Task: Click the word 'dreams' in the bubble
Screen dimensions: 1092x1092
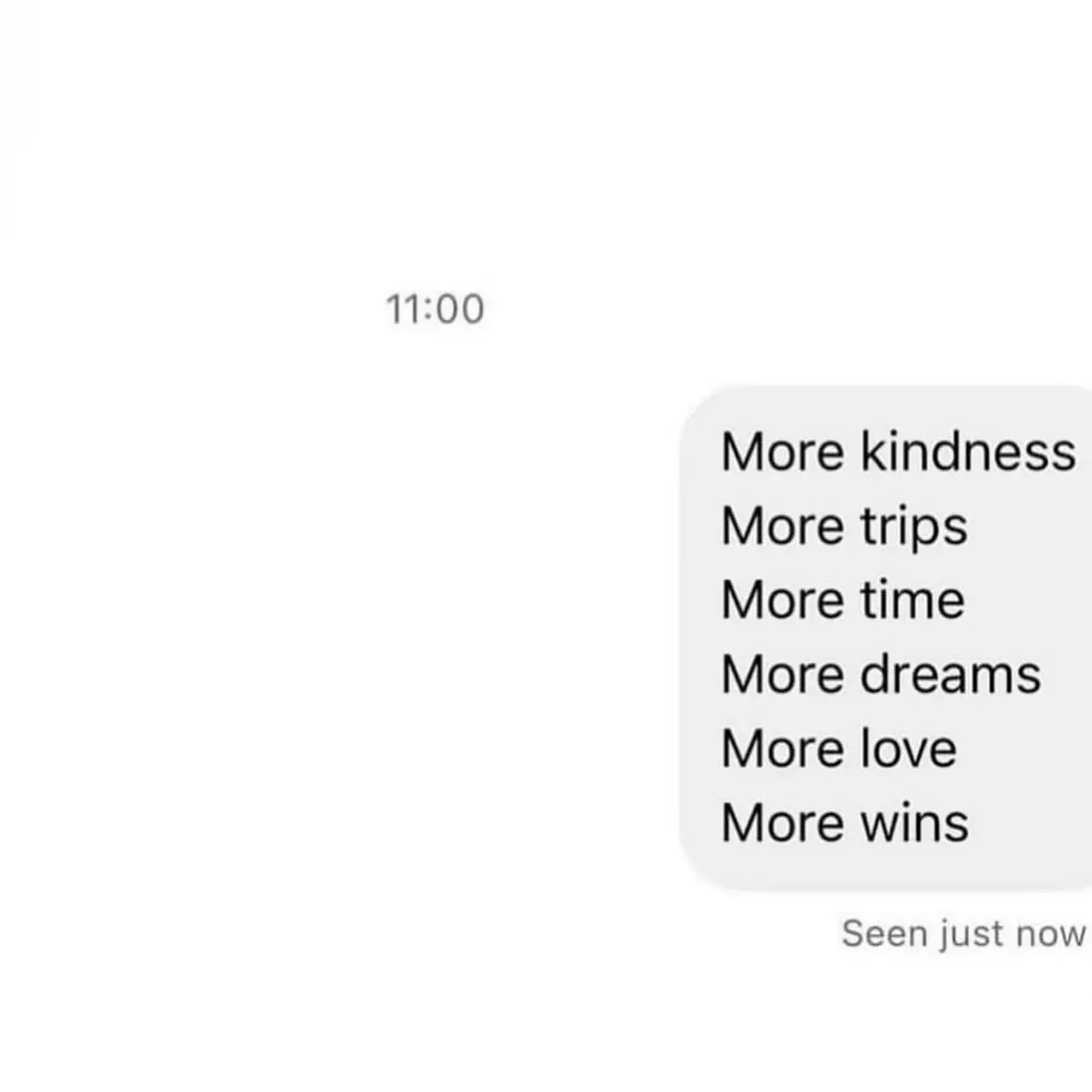Action: pos(951,674)
